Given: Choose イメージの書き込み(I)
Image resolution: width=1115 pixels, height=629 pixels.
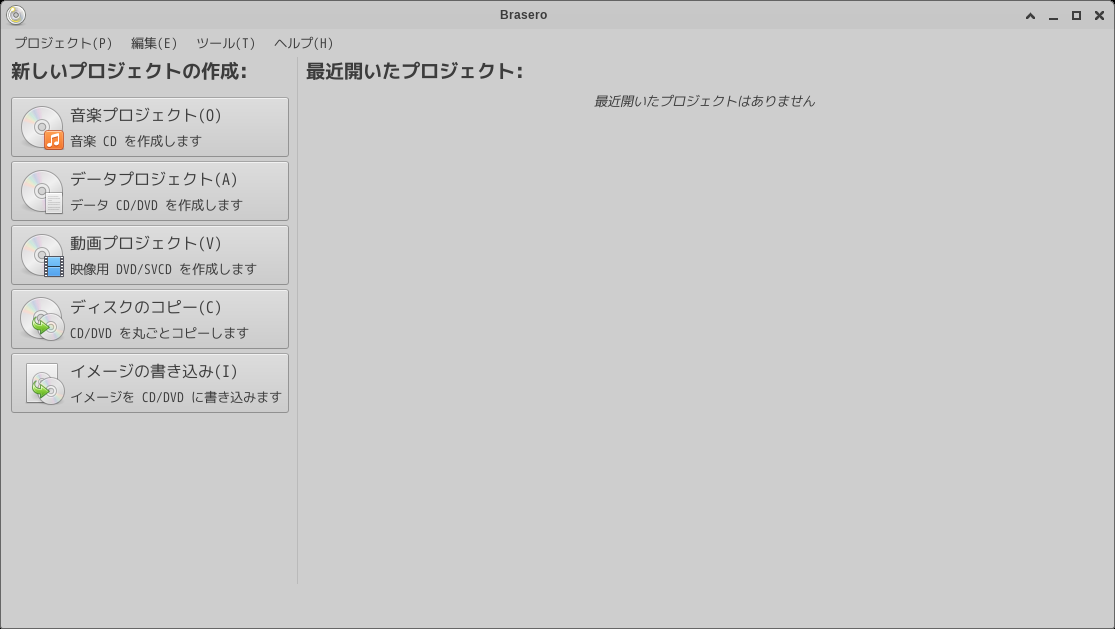Looking at the screenshot, I should point(150,383).
